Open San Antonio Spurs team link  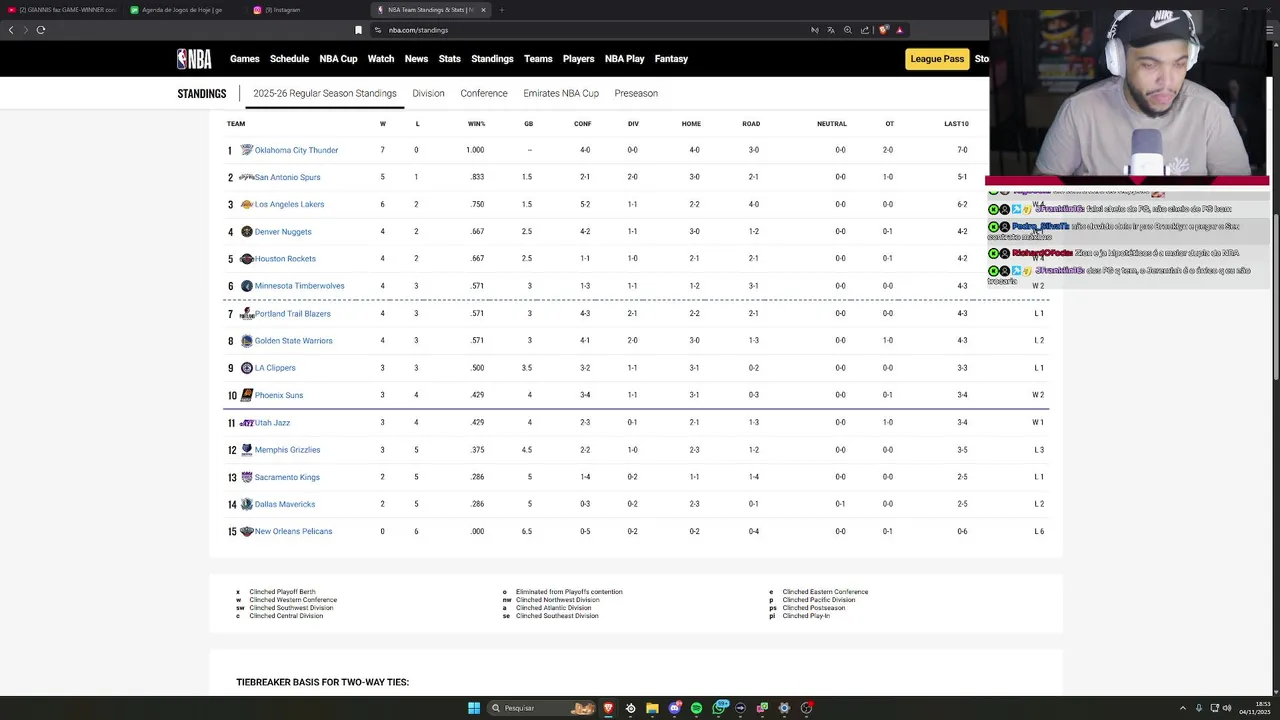288,177
